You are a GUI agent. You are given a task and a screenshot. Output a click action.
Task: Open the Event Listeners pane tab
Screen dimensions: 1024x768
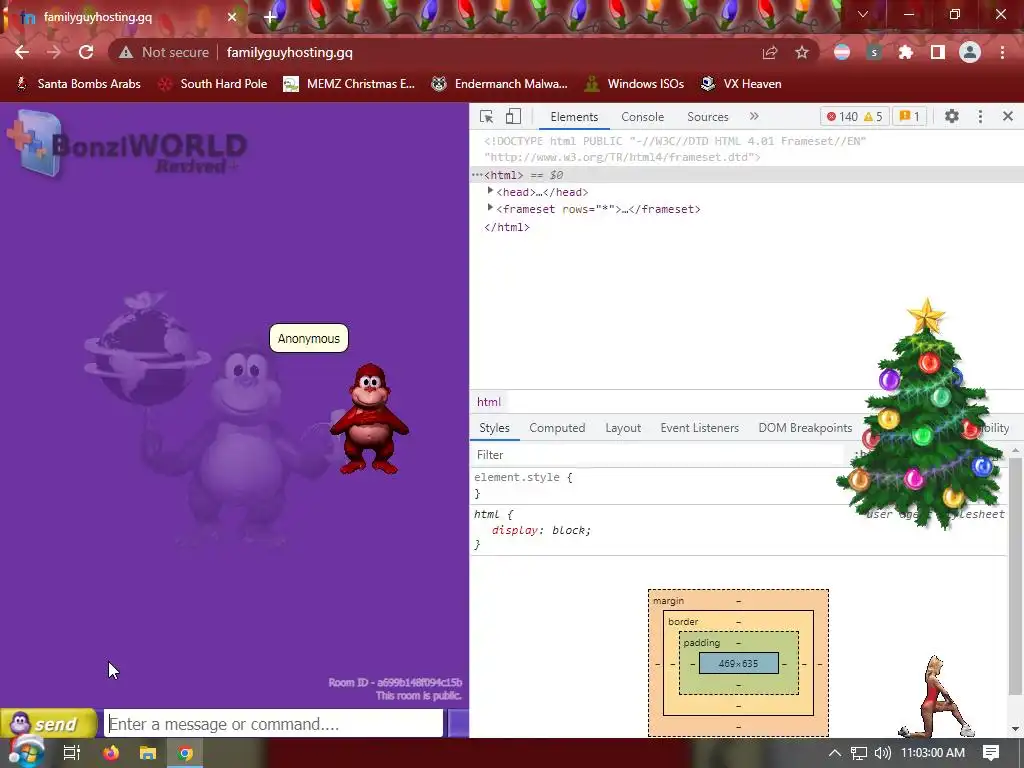pyautogui.click(x=699, y=428)
